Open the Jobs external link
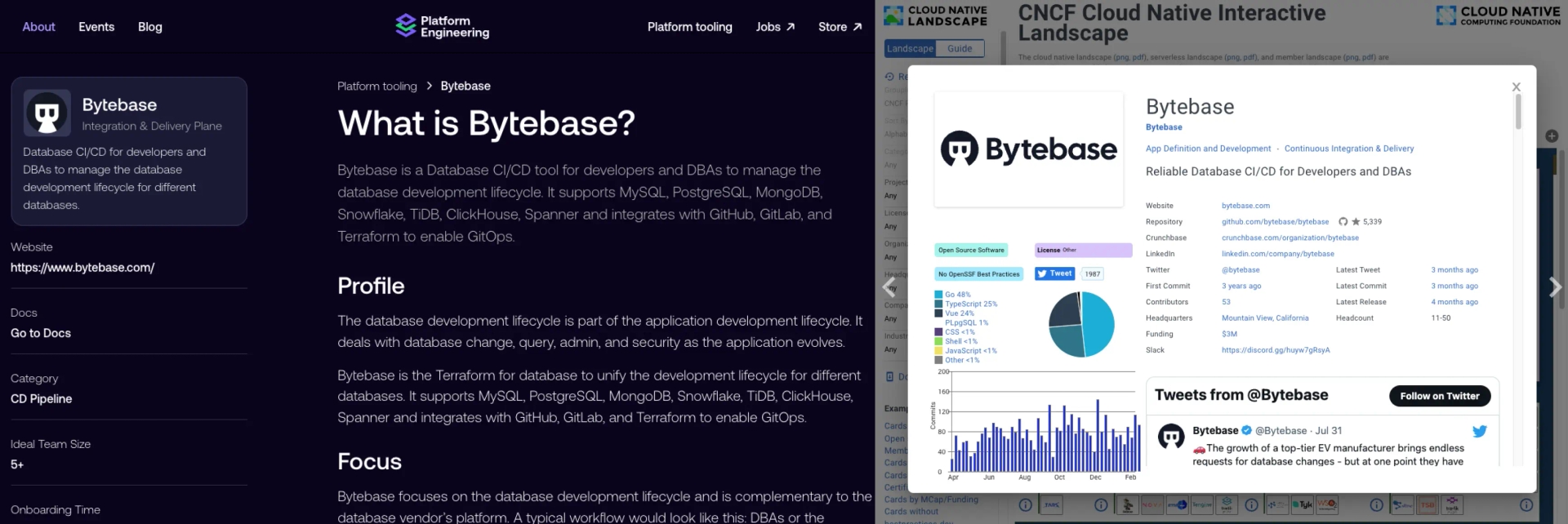1568x524 pixels. tap(775, 27)
